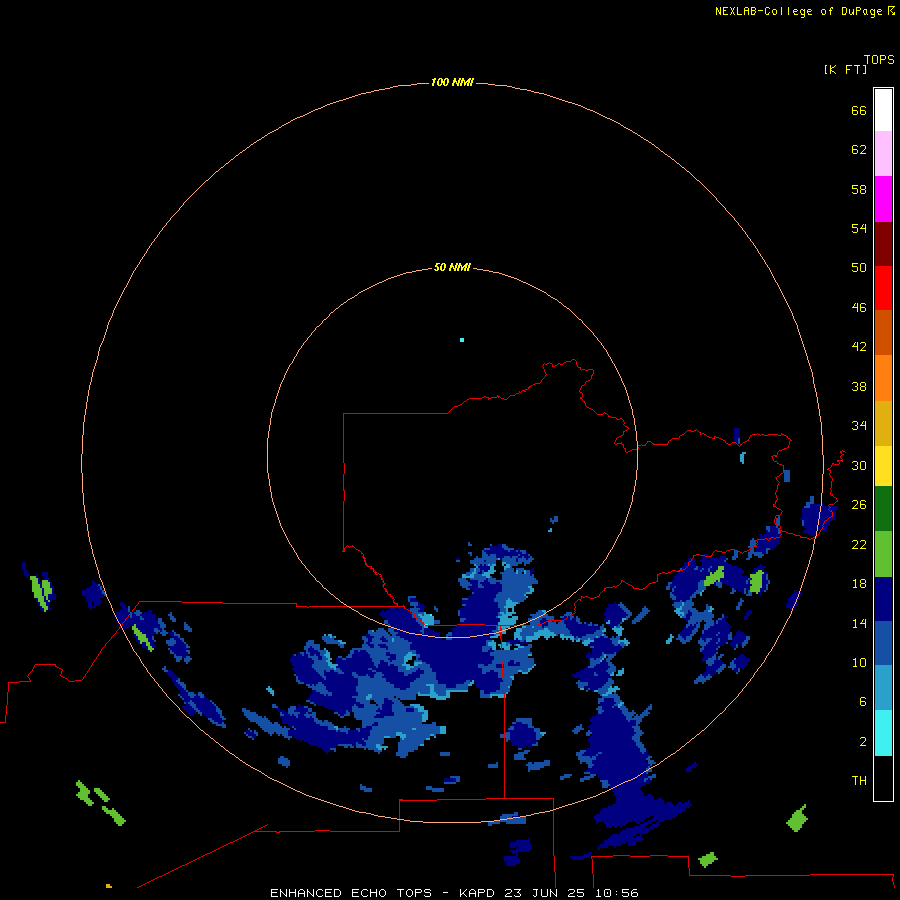Click the bright red legend swatch near 50

(x=883, y=288)
